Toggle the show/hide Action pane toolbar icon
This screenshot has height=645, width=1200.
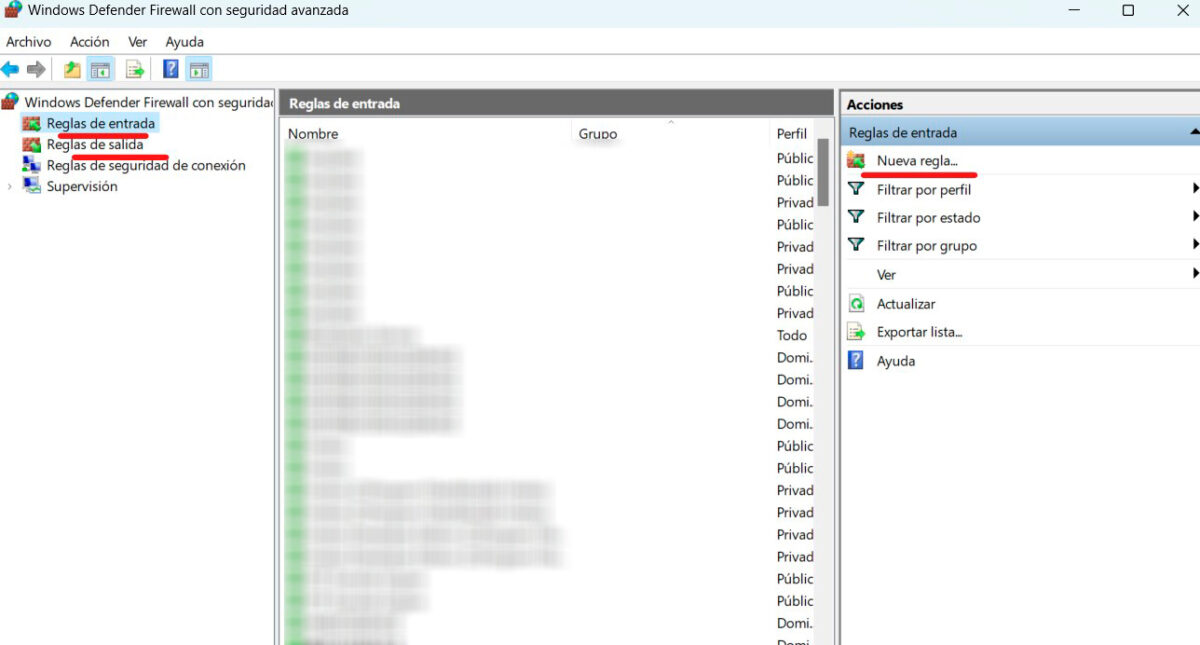tap(199, 69)
